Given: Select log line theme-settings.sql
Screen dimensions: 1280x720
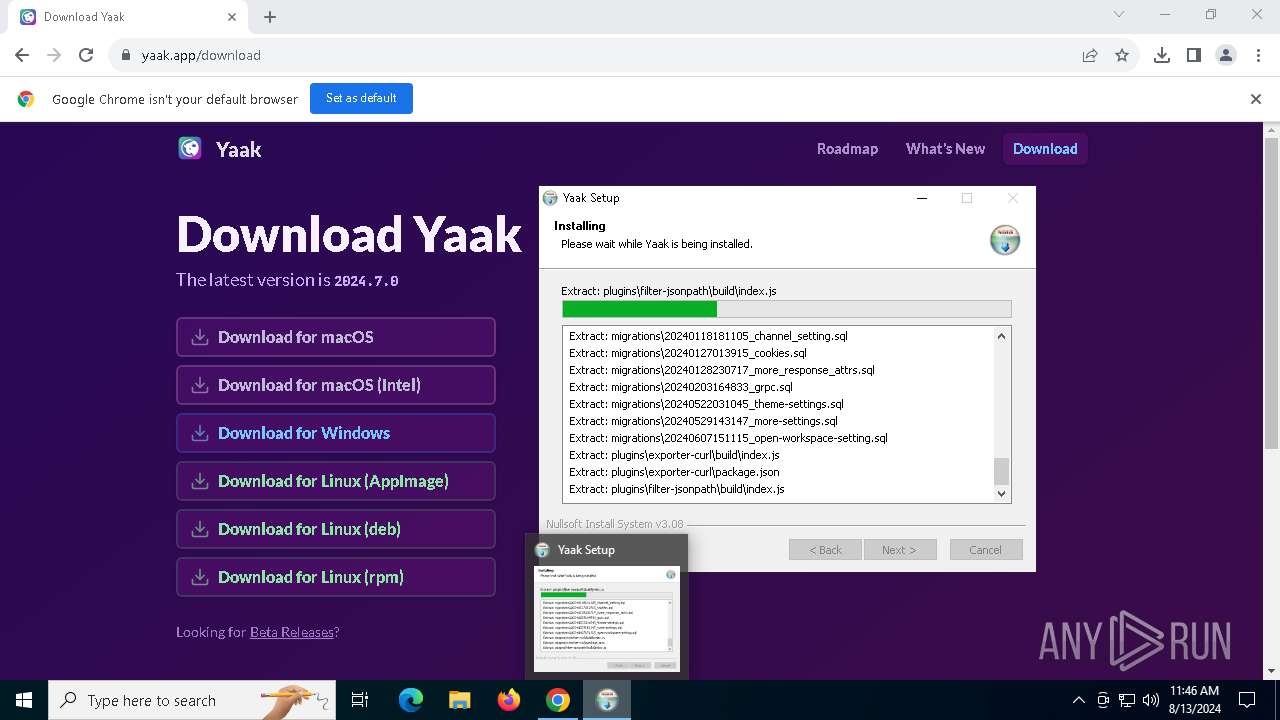Looking at the screenshot, I should click(x=706, y=404).
